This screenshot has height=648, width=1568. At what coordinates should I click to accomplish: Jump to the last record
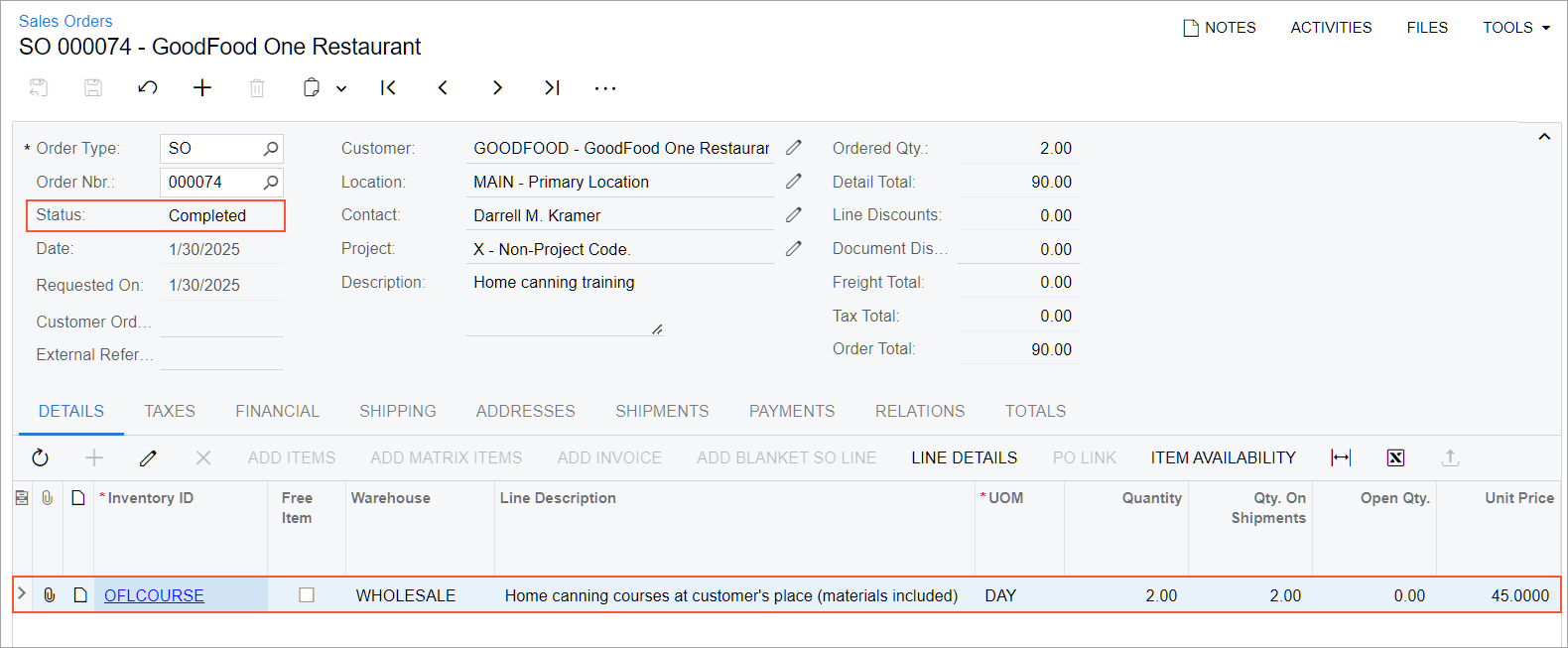pyautogui.click(x=552, y=88)
